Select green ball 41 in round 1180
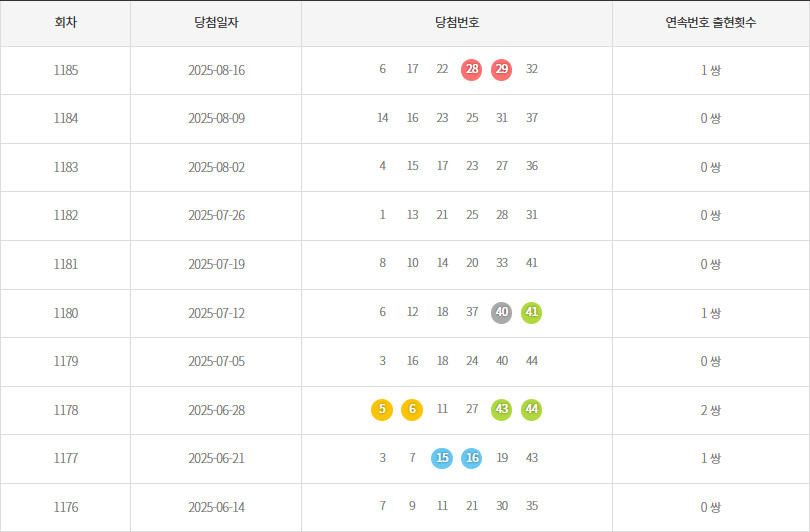Screen dimensions: 810x532 pos(532,312)
